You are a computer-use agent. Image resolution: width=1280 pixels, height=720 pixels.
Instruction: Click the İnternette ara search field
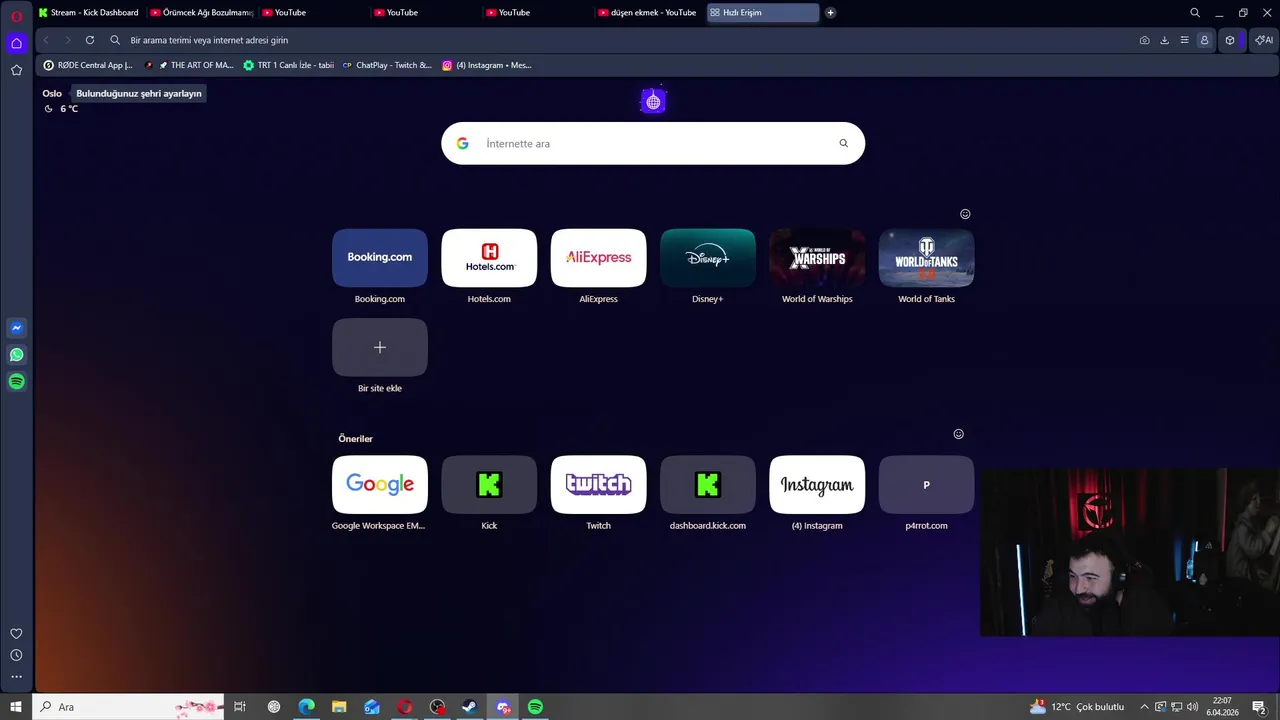click(655, 143)
